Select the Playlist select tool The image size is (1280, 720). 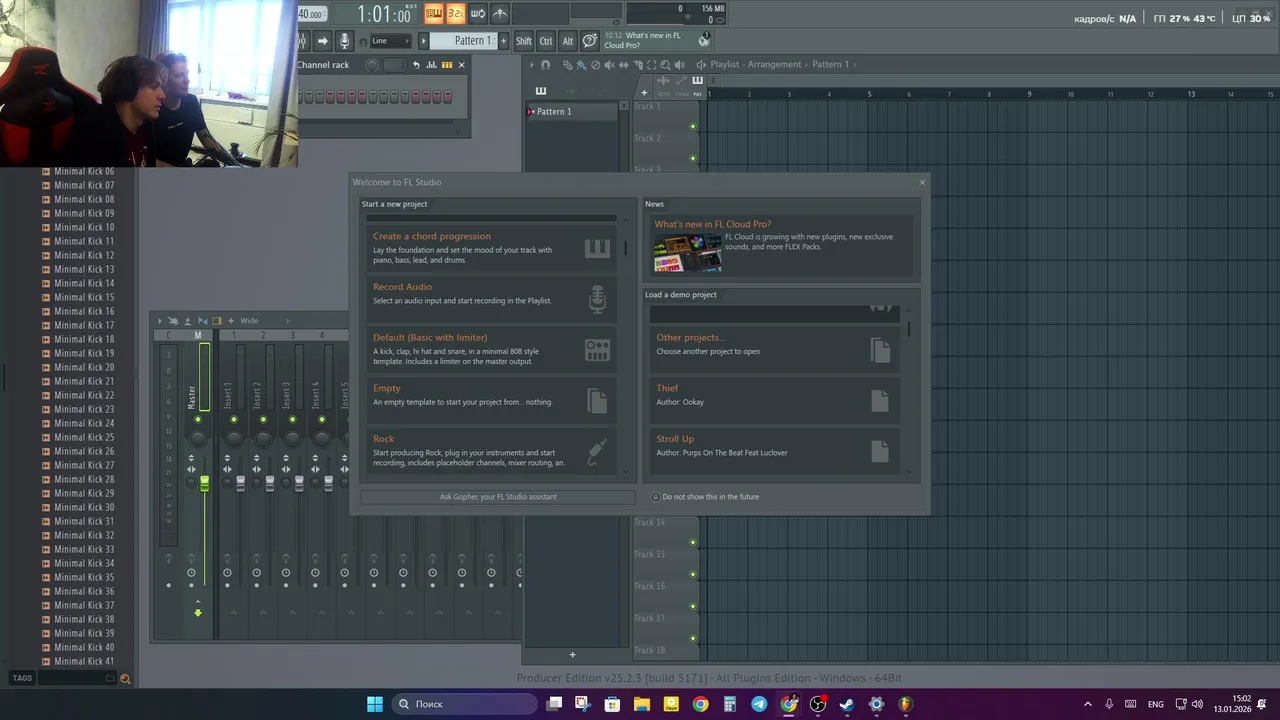(x=651, y=65)
